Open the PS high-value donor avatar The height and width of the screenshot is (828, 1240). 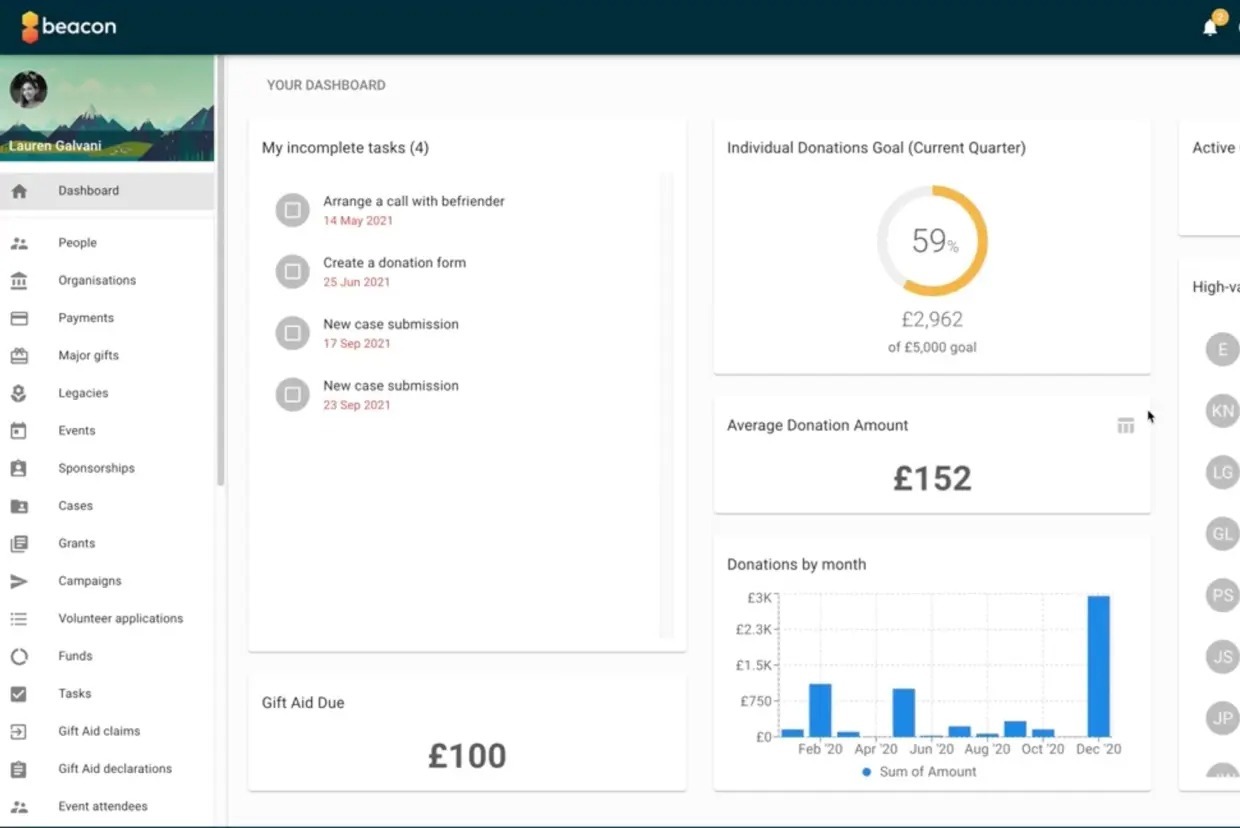(x=1222, y=595)
